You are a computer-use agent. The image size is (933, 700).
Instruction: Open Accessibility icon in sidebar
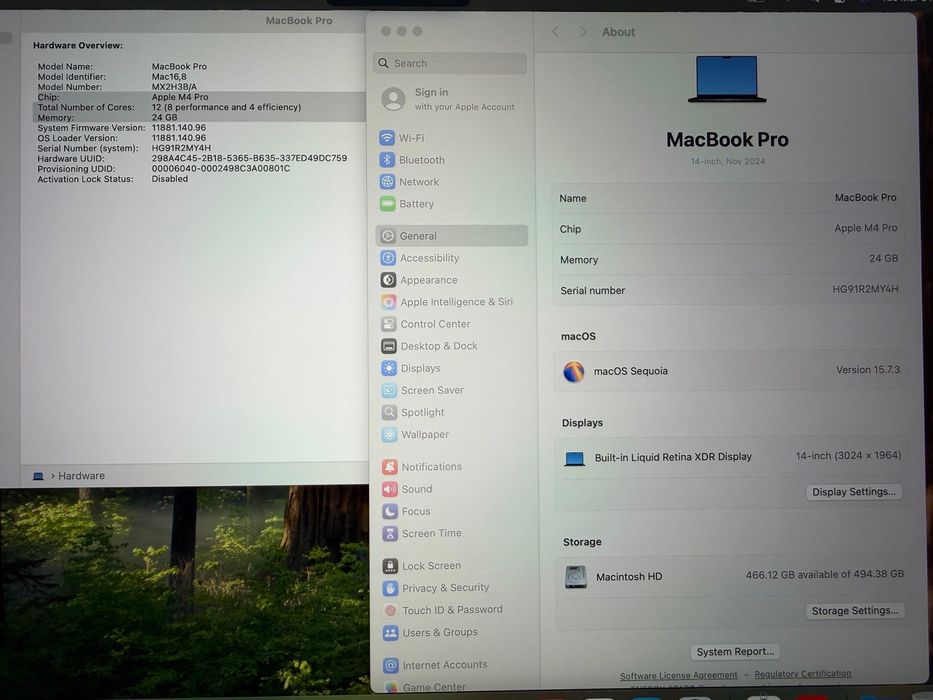tap(388, 258)
